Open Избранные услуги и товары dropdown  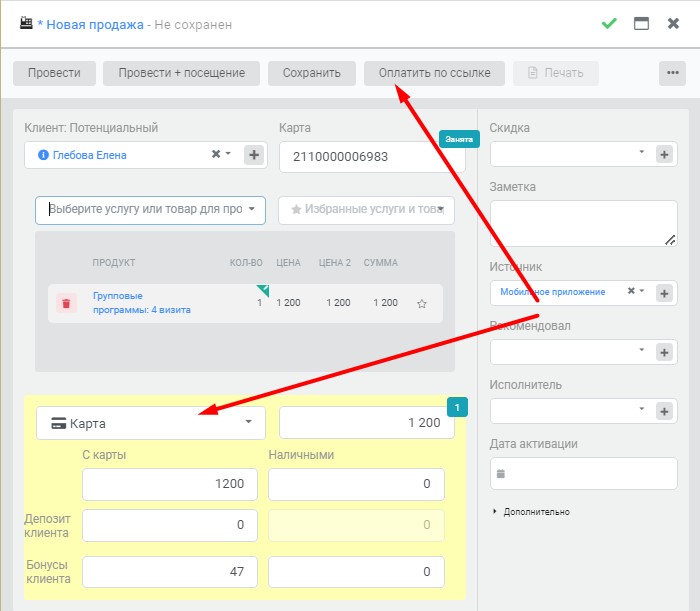pyautogui.click(x=367, y=210)
